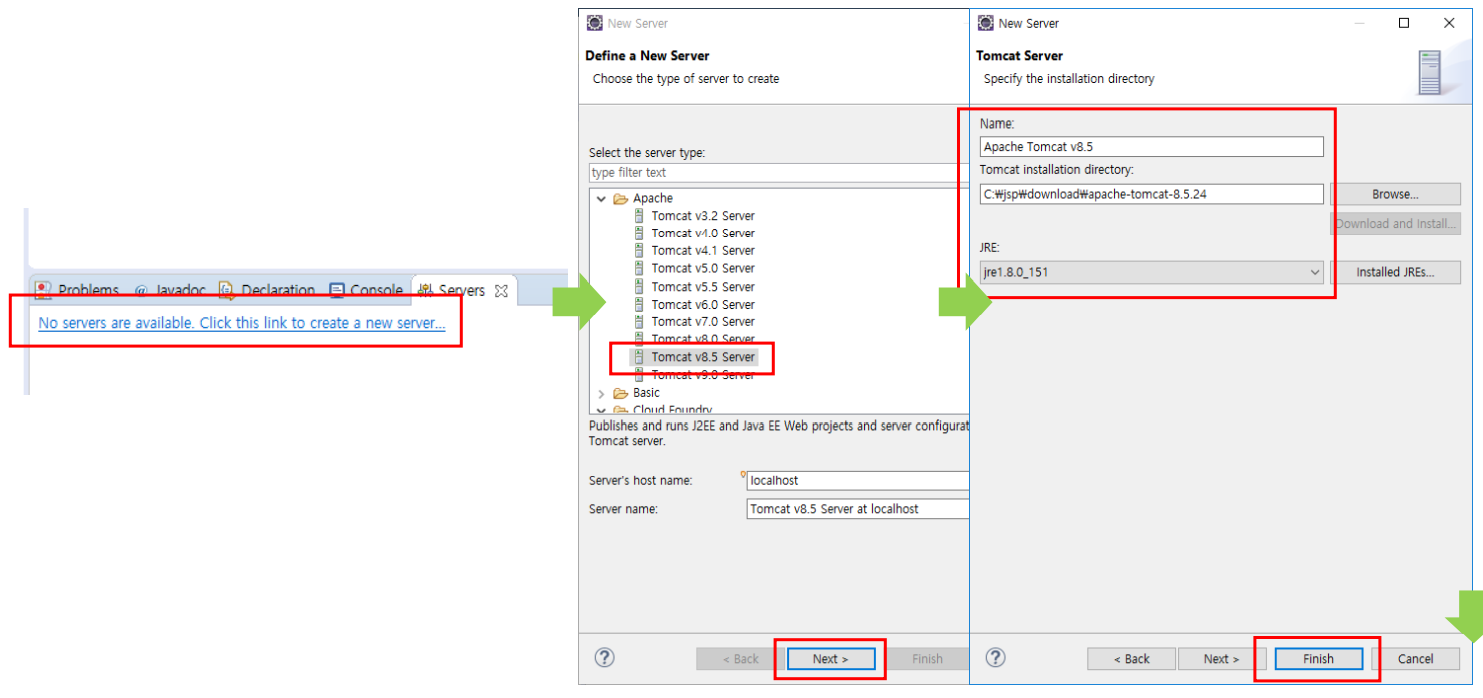This screenshot has height=698, width=1483.
Task: Switch to the Problems tab
Action: pyautogui.click(x=77, y=290)
